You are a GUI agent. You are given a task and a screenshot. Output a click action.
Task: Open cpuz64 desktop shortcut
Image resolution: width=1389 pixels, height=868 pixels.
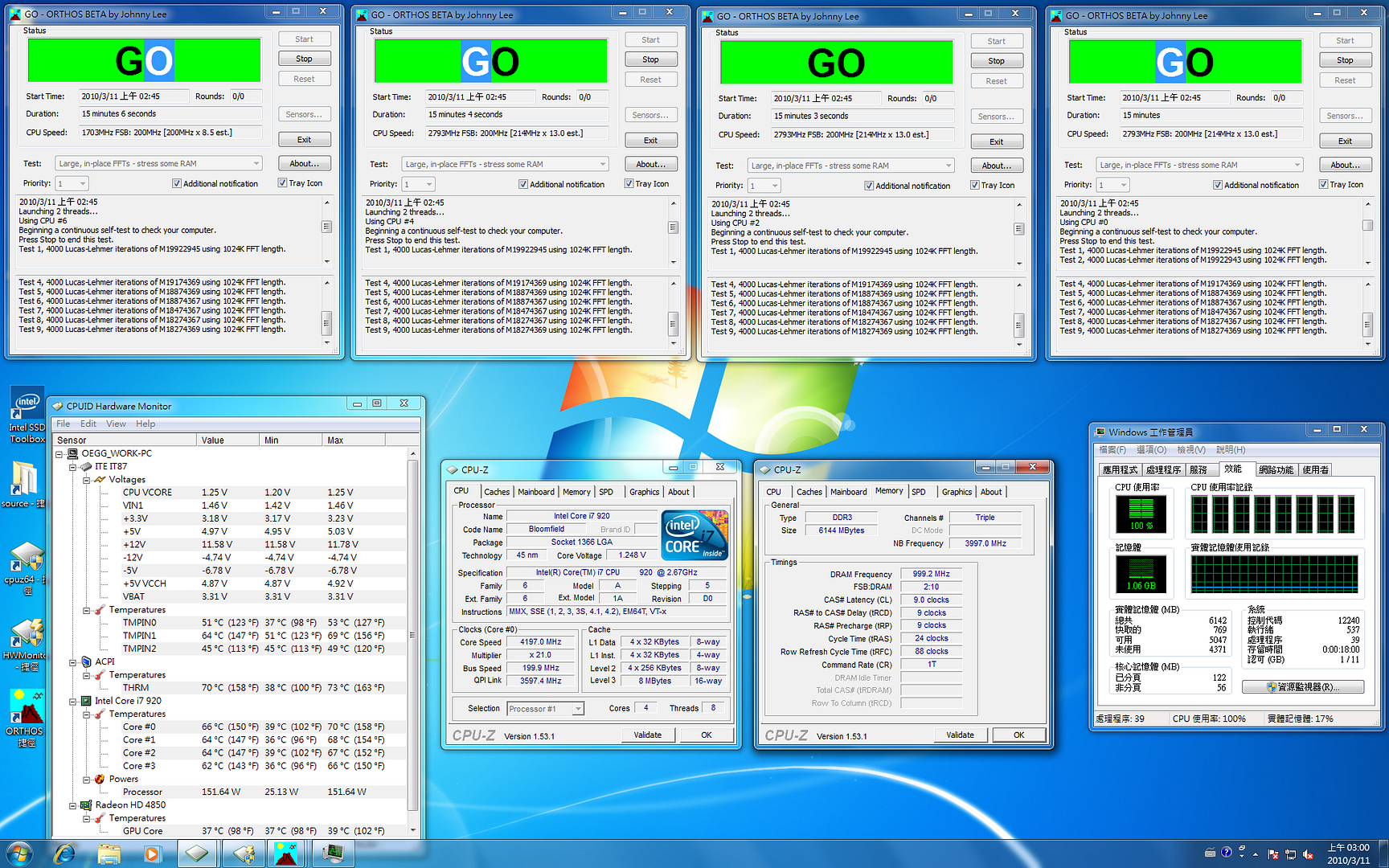pyautogui.click(x=27, y=567)
